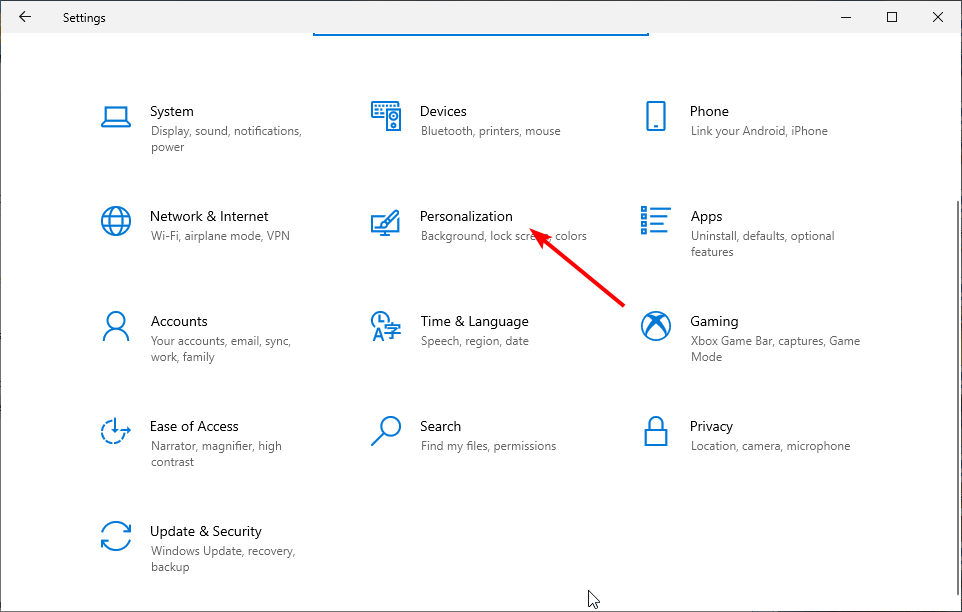Click the Accounts person icon
The height and width of the screenshot is (612, 962).
pyautogui.click(x=116, y=326)
